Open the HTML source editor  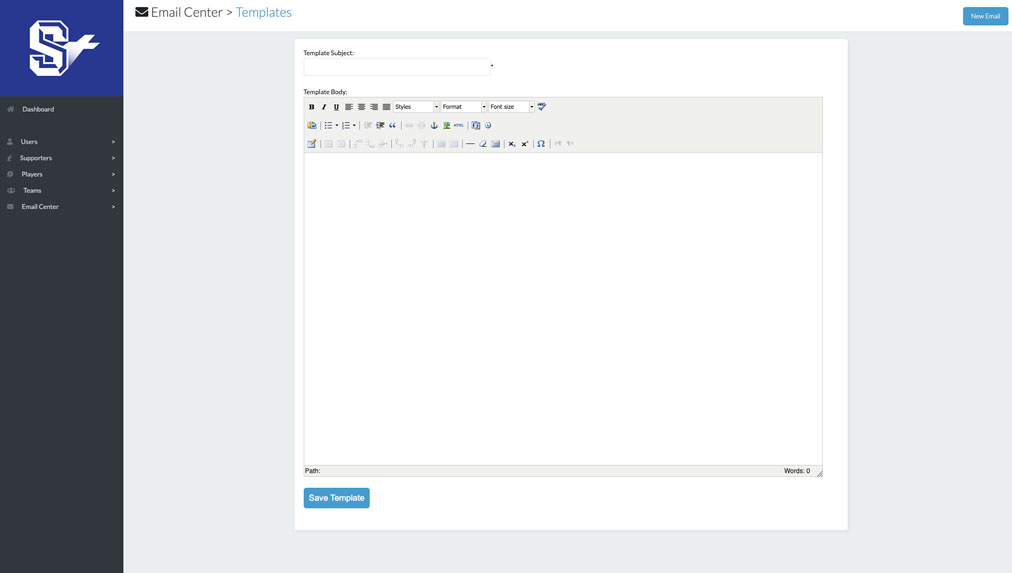(x=459, y=126)
